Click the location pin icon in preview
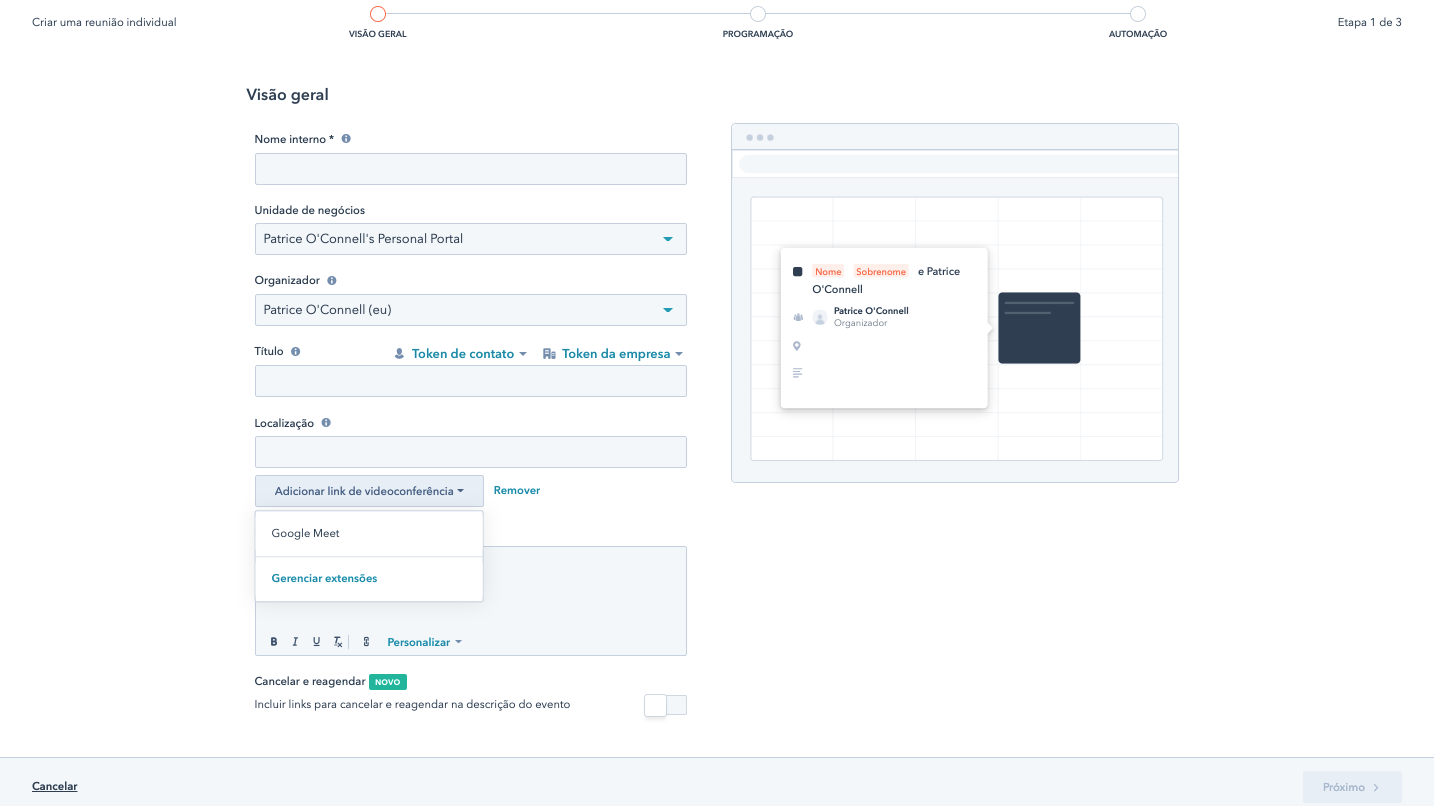1434x806 pixels. (797, 346)
